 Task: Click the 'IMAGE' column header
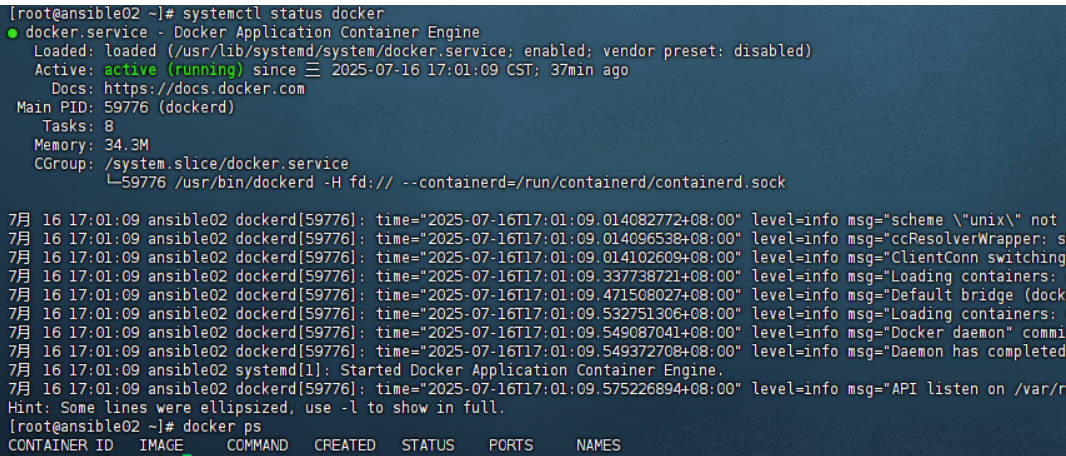click(x=161, y=446)
